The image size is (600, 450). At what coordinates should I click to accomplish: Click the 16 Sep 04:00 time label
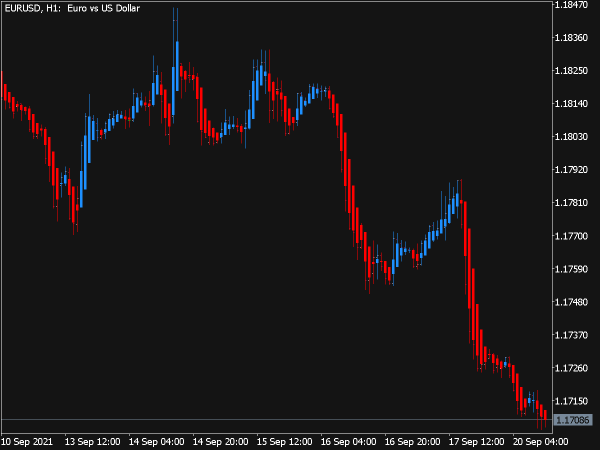click(348, 442)
